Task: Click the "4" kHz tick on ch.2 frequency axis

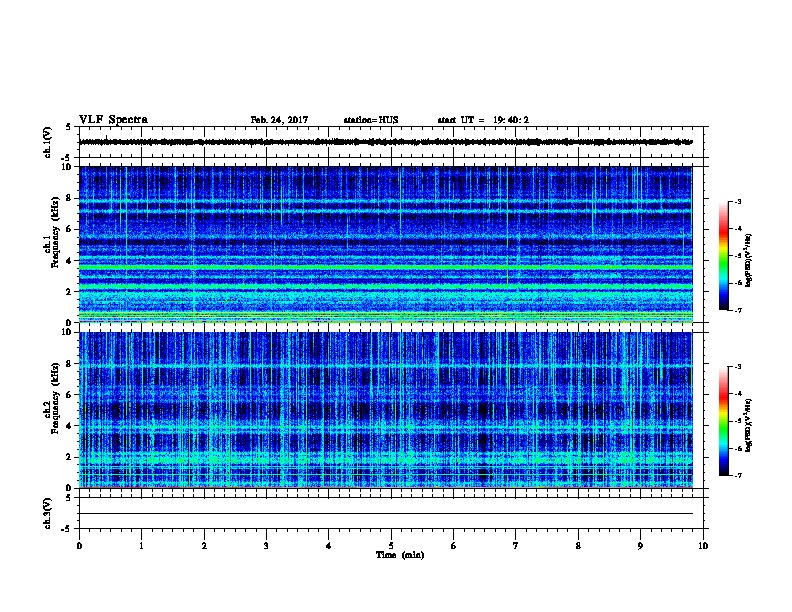Action: pyautogui.click(x=69, y=426)
